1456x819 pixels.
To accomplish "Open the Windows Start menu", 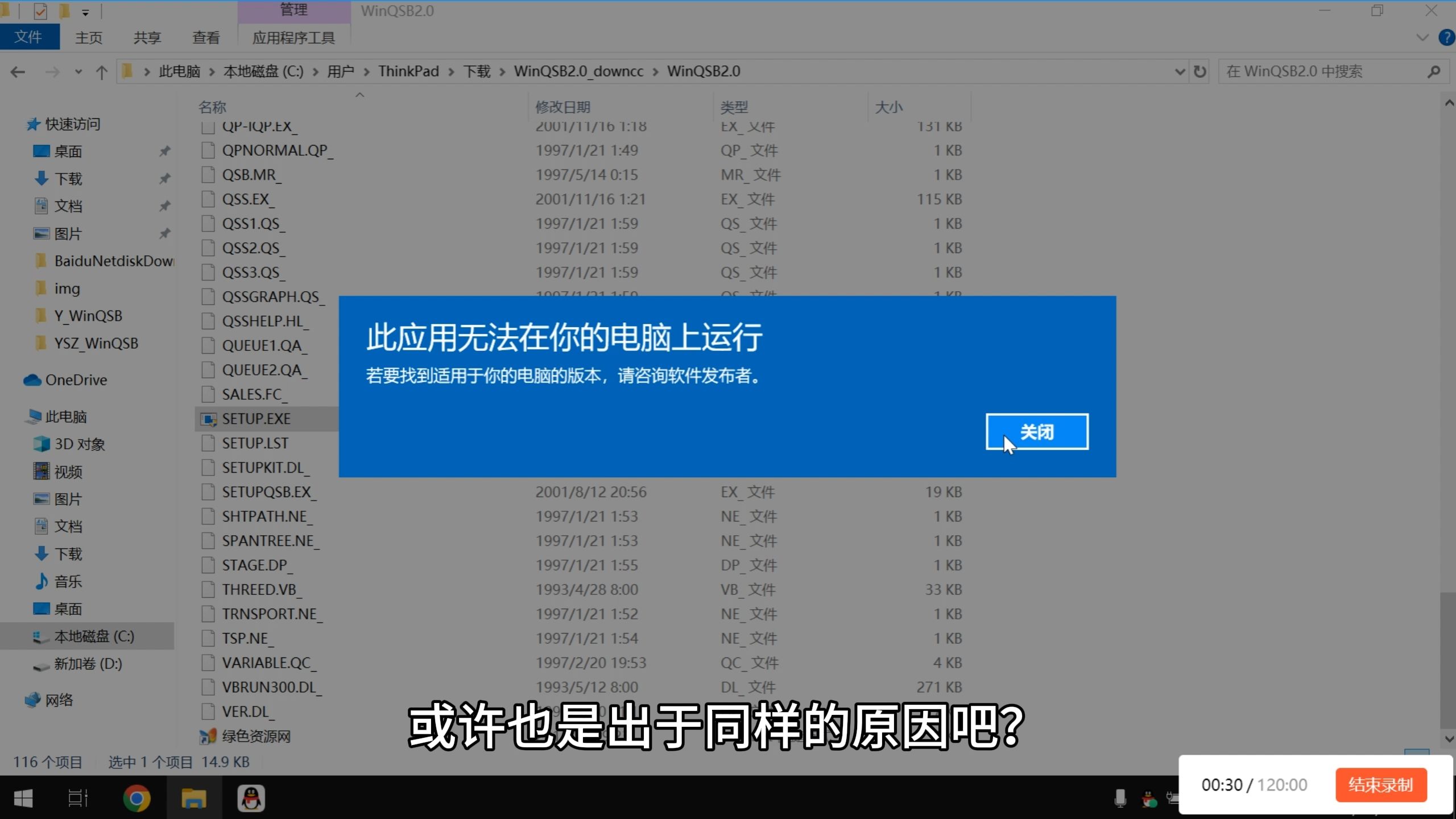I will pos(23,799).
